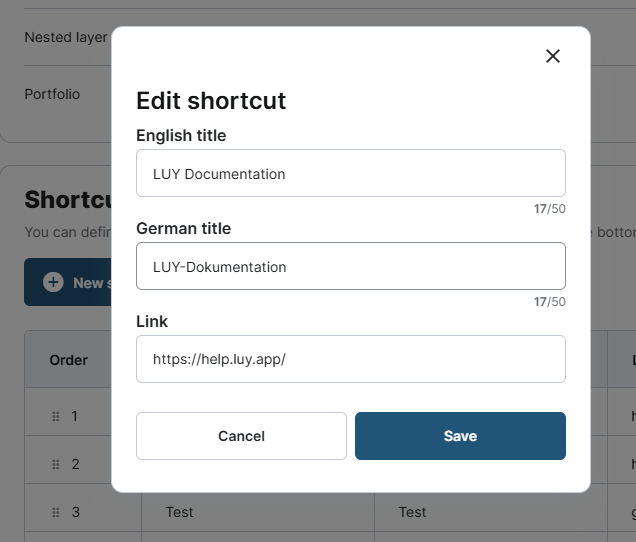Click the plus icon for New shortcut
636x542 pixels.
point(53,283)
